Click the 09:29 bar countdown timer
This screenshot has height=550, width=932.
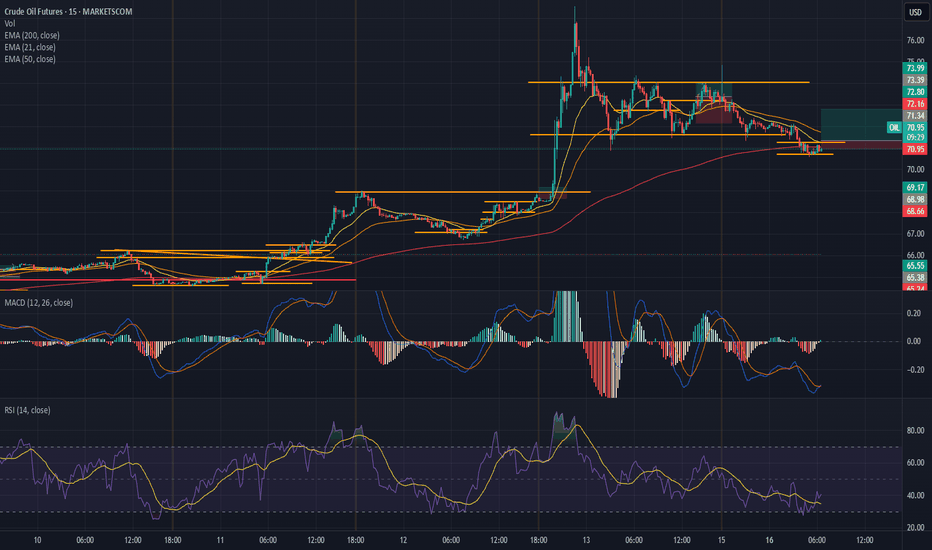pyautogui.click(x=915, y=138)
